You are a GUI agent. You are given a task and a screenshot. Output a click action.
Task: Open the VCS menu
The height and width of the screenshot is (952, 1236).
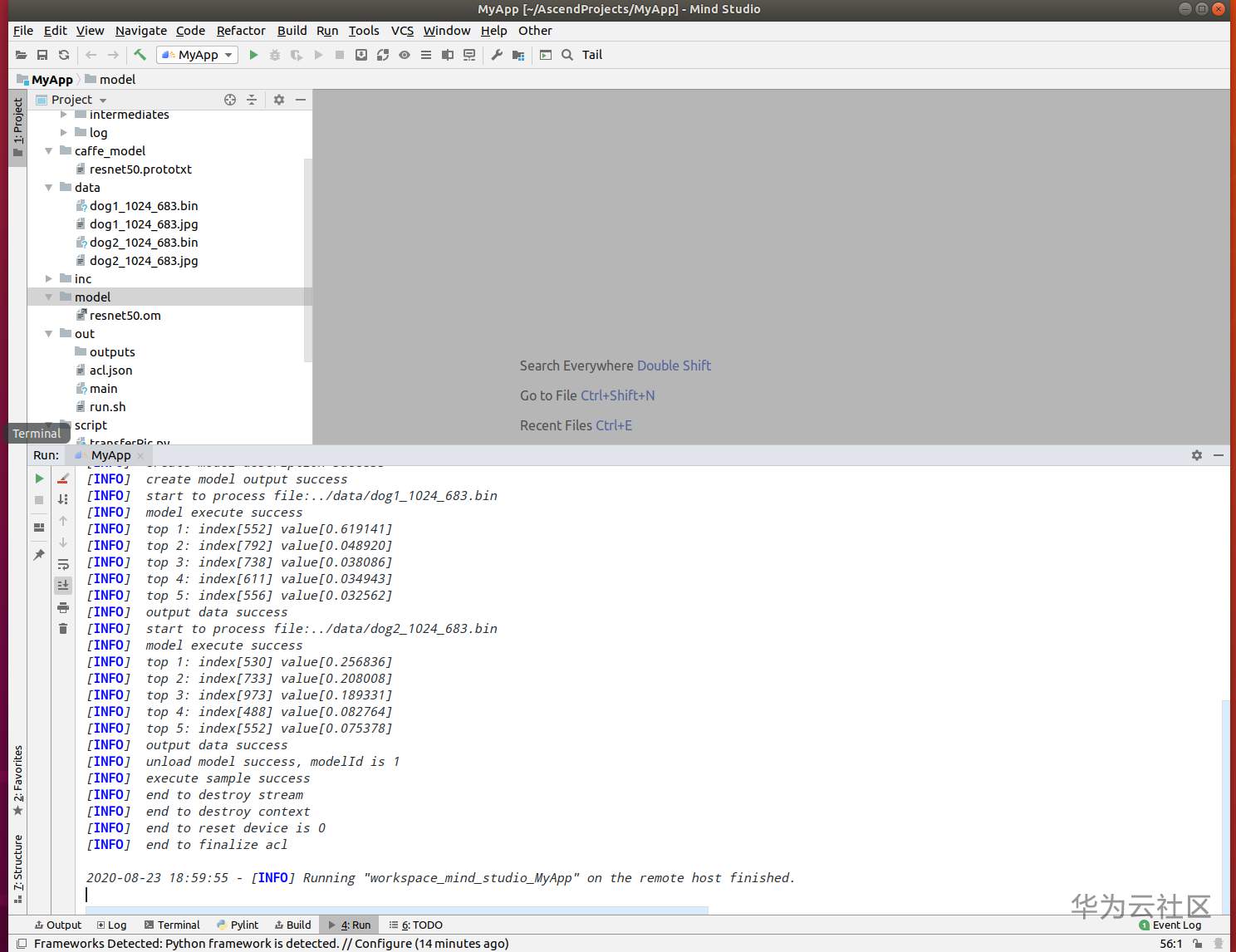402,31
